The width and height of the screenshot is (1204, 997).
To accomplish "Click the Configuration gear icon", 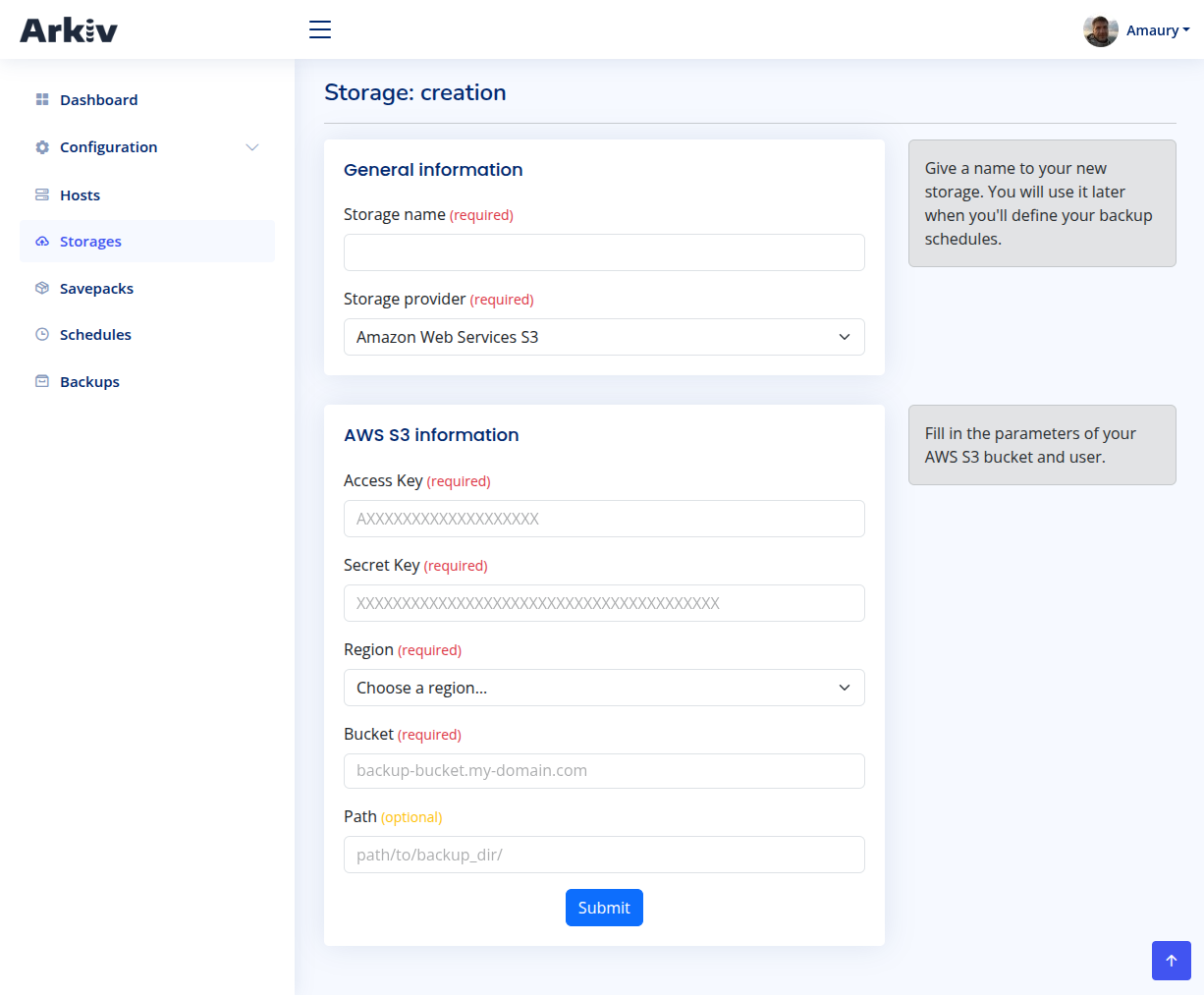I will [x=42, y=147].
